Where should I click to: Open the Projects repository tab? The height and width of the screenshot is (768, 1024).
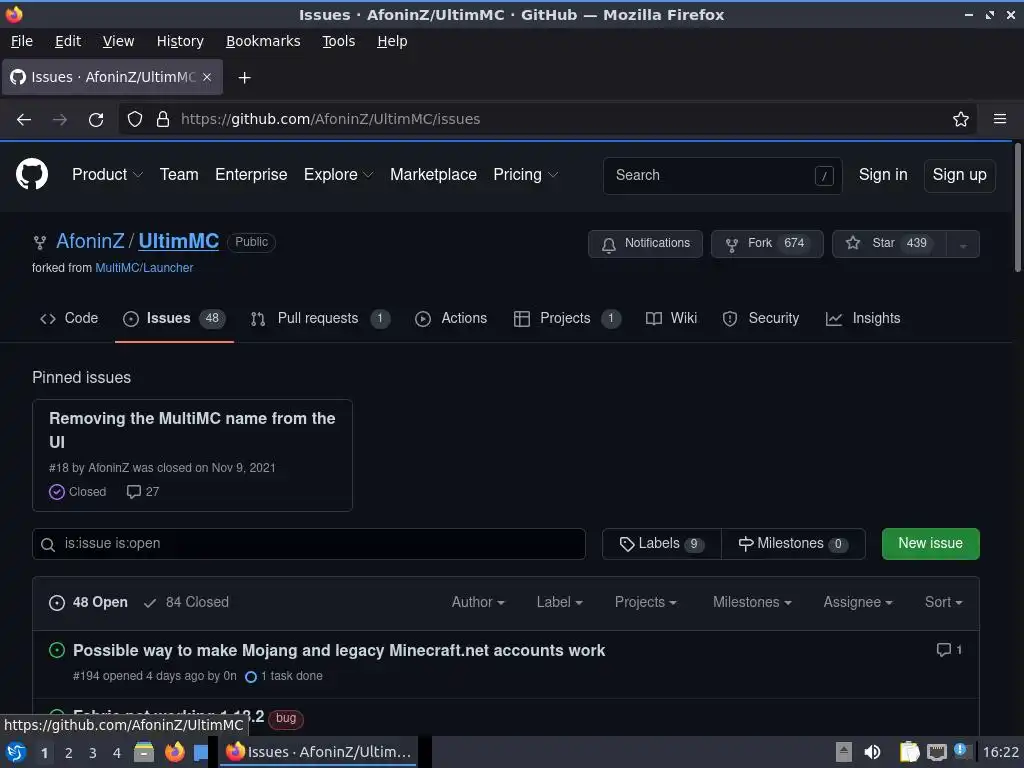click(x=567, y=319)
